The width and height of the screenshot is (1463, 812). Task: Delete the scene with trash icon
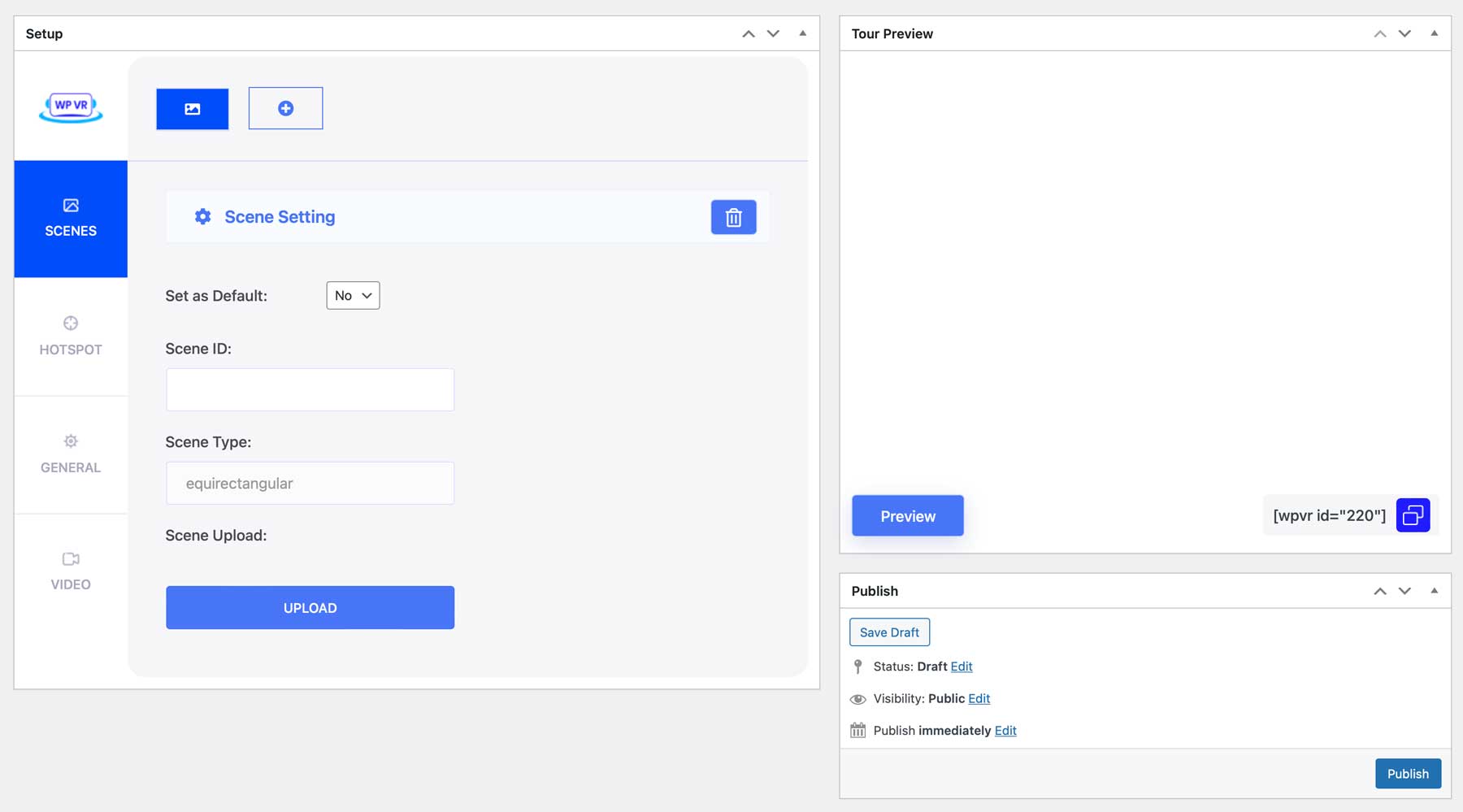pos(733,218)
